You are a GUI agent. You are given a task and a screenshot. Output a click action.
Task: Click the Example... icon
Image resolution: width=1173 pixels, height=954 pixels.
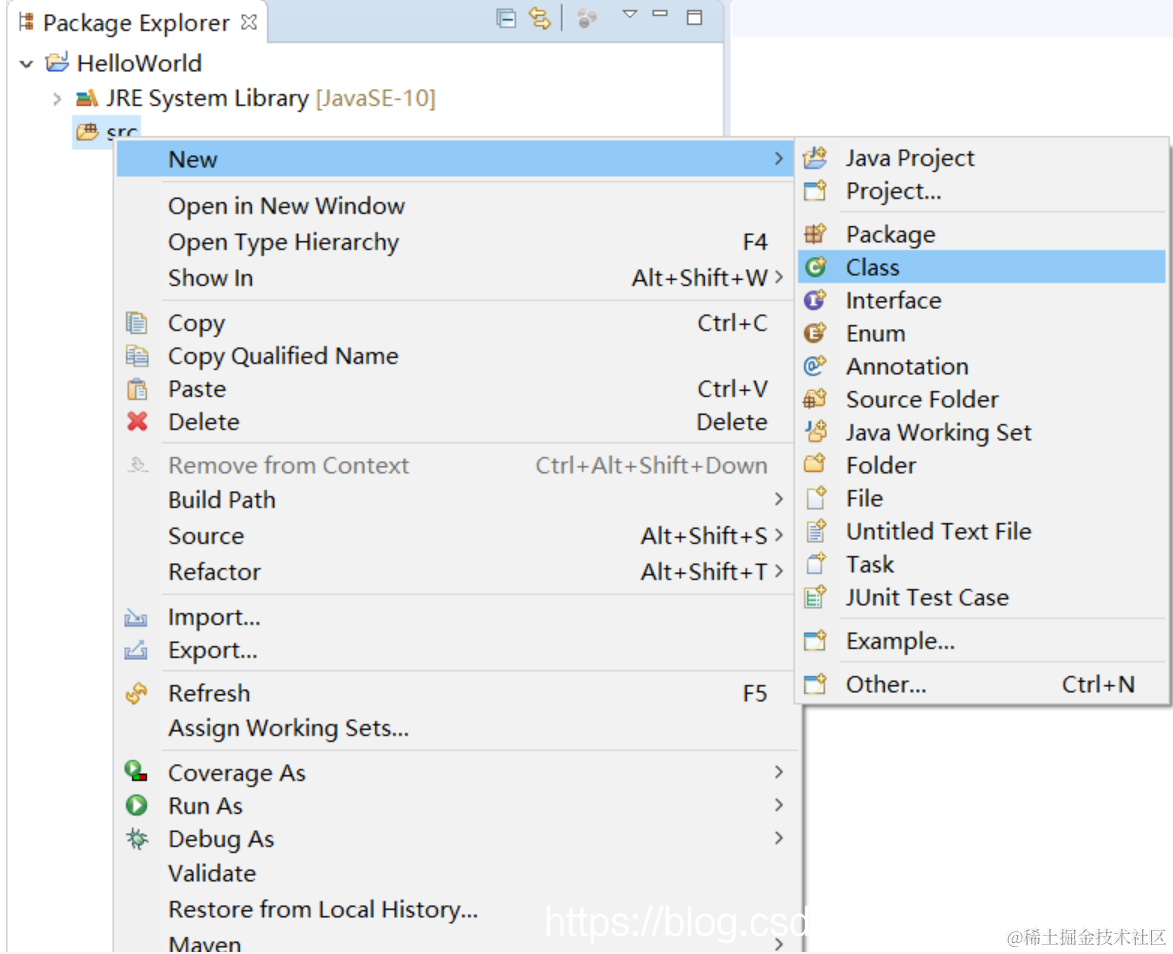click(x=815, y=640)
